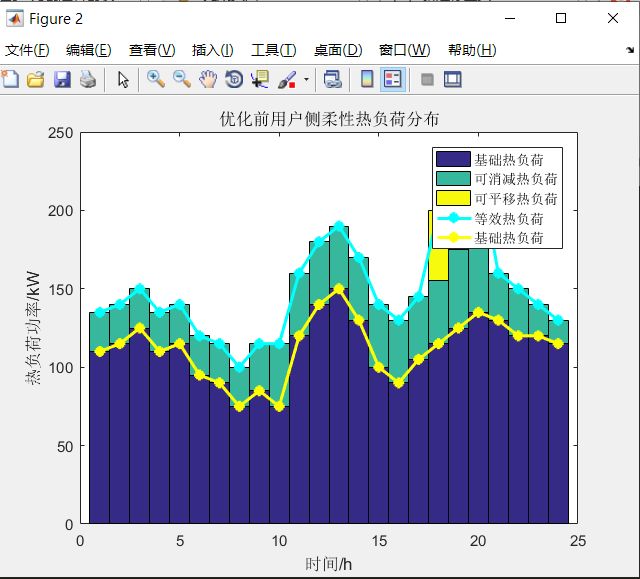640x579 pixels.
Task: Activate the Zoom Out magnifier tool
Action: (182, 79)
